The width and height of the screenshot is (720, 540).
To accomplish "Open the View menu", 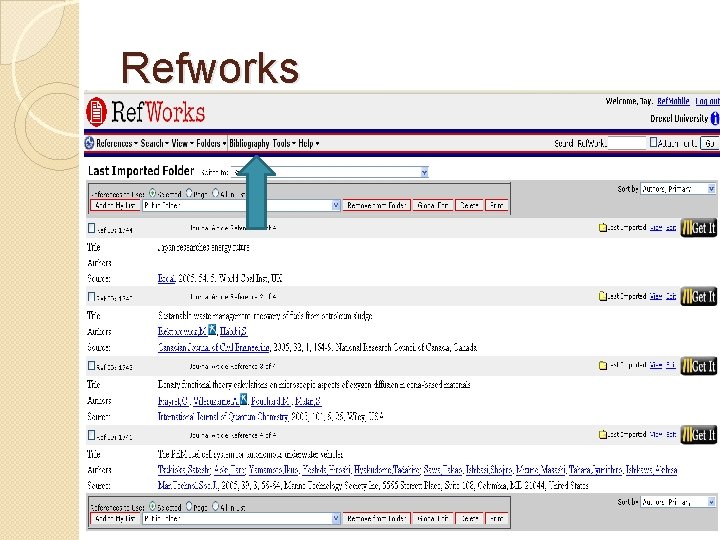I will (x=182, y=143).
